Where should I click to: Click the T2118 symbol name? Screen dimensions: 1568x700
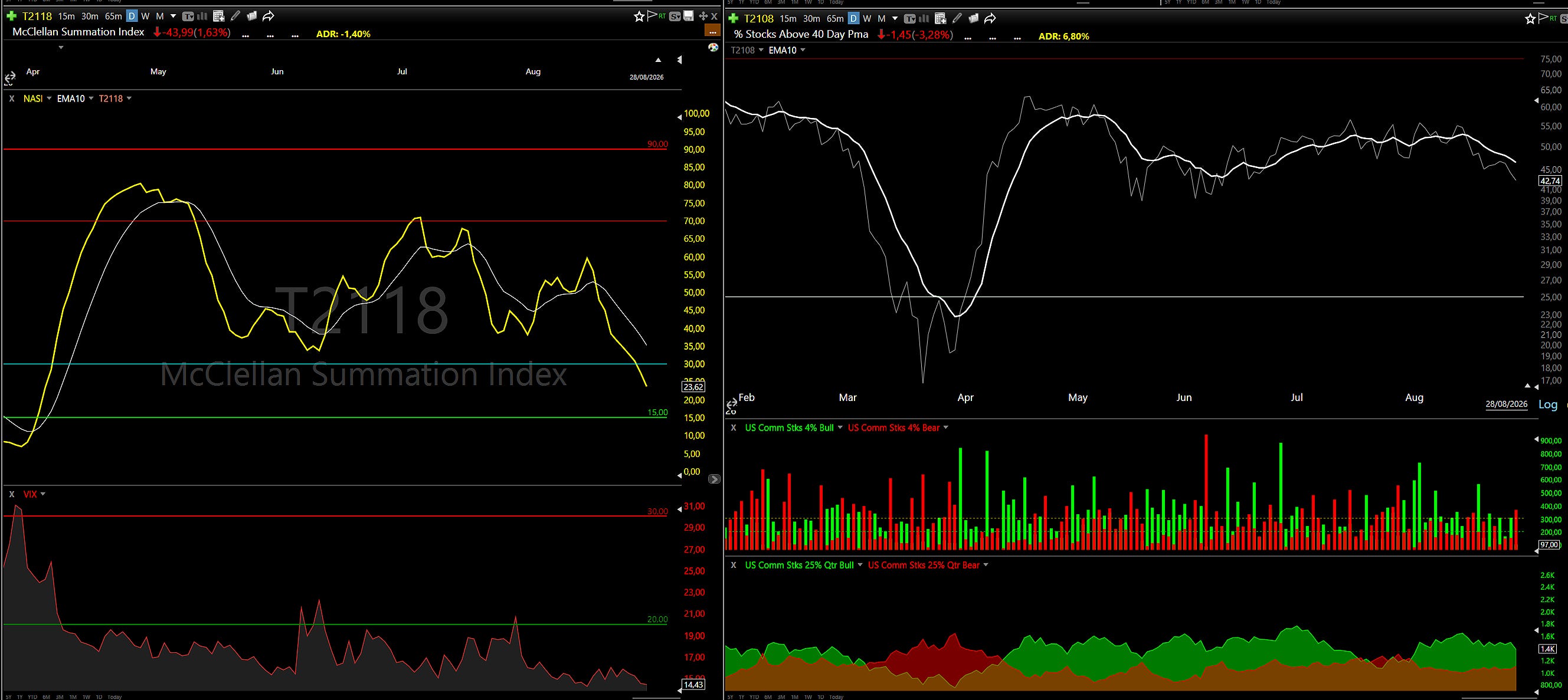(x=37, y=17)
